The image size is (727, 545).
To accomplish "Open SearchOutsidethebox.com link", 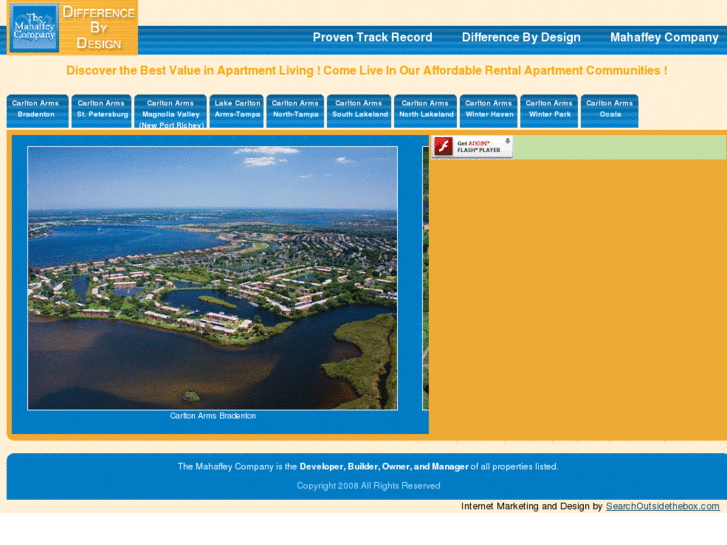I will click(x=663, y=506).
